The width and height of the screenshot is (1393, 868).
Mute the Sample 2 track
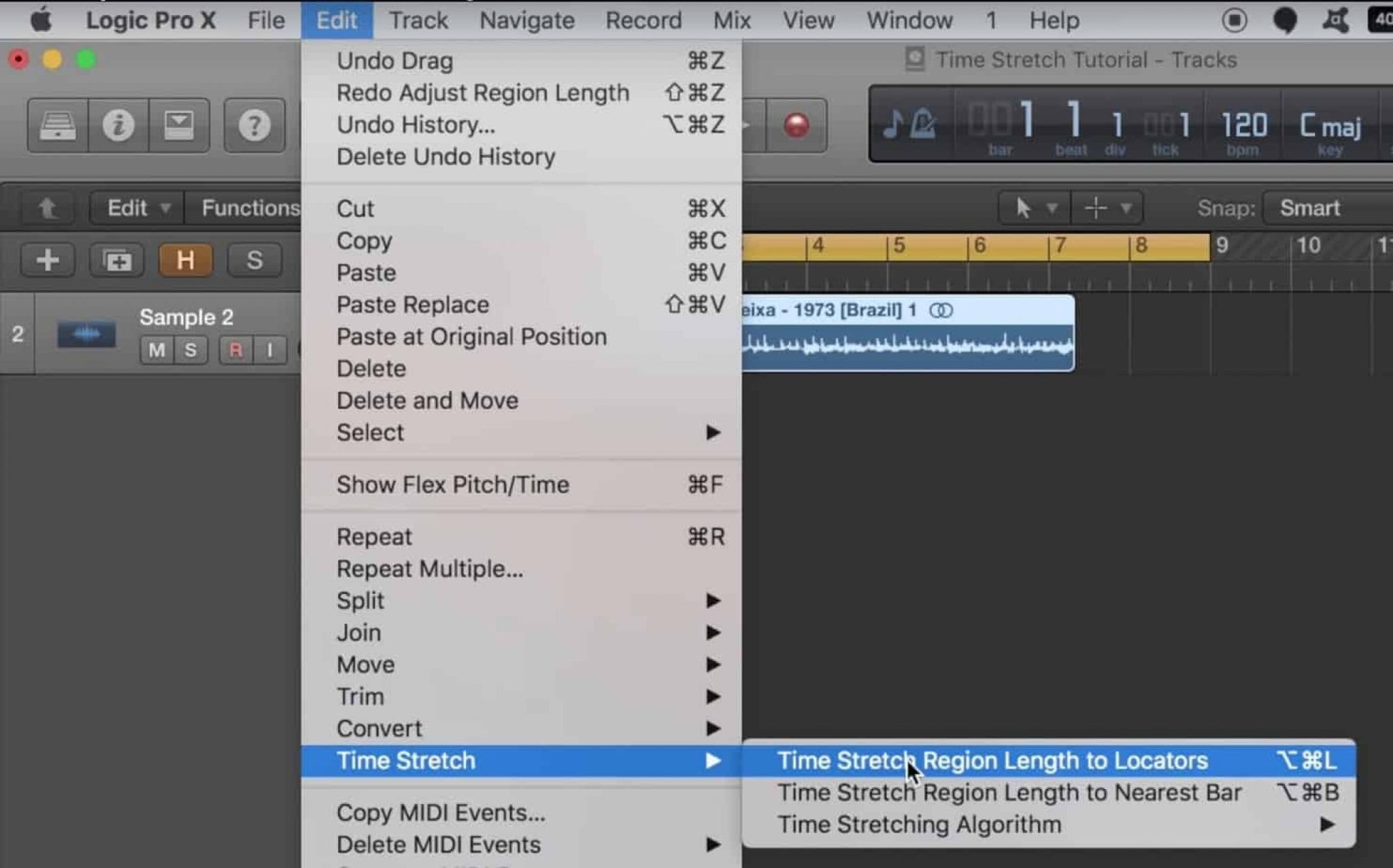pyautogui.click(x=157, y=350)
